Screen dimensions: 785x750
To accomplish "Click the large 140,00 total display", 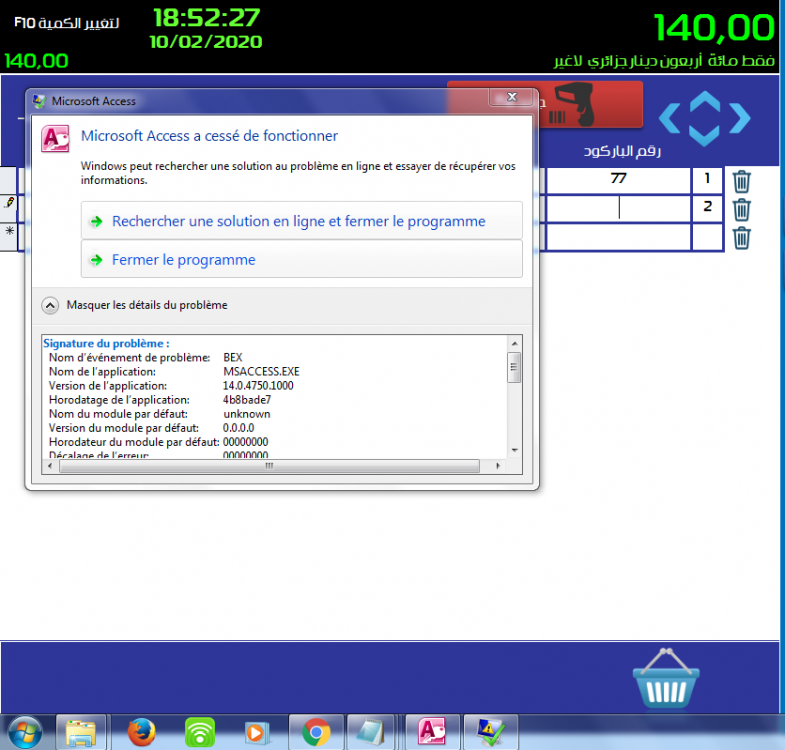I will [714, 28].
